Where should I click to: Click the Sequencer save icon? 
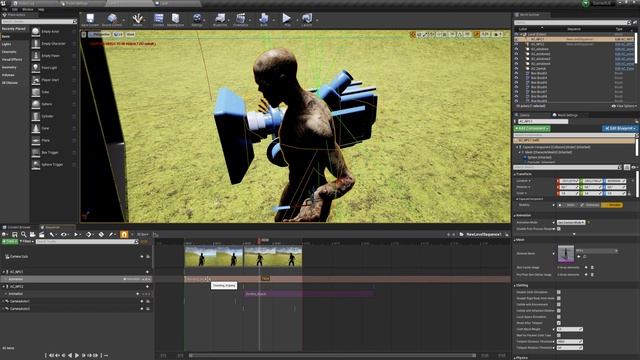coord(14,234)
